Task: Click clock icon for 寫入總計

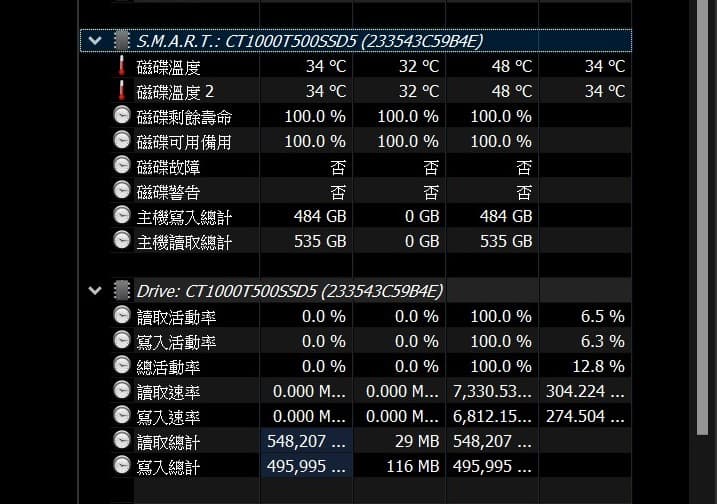Action: 122,465
